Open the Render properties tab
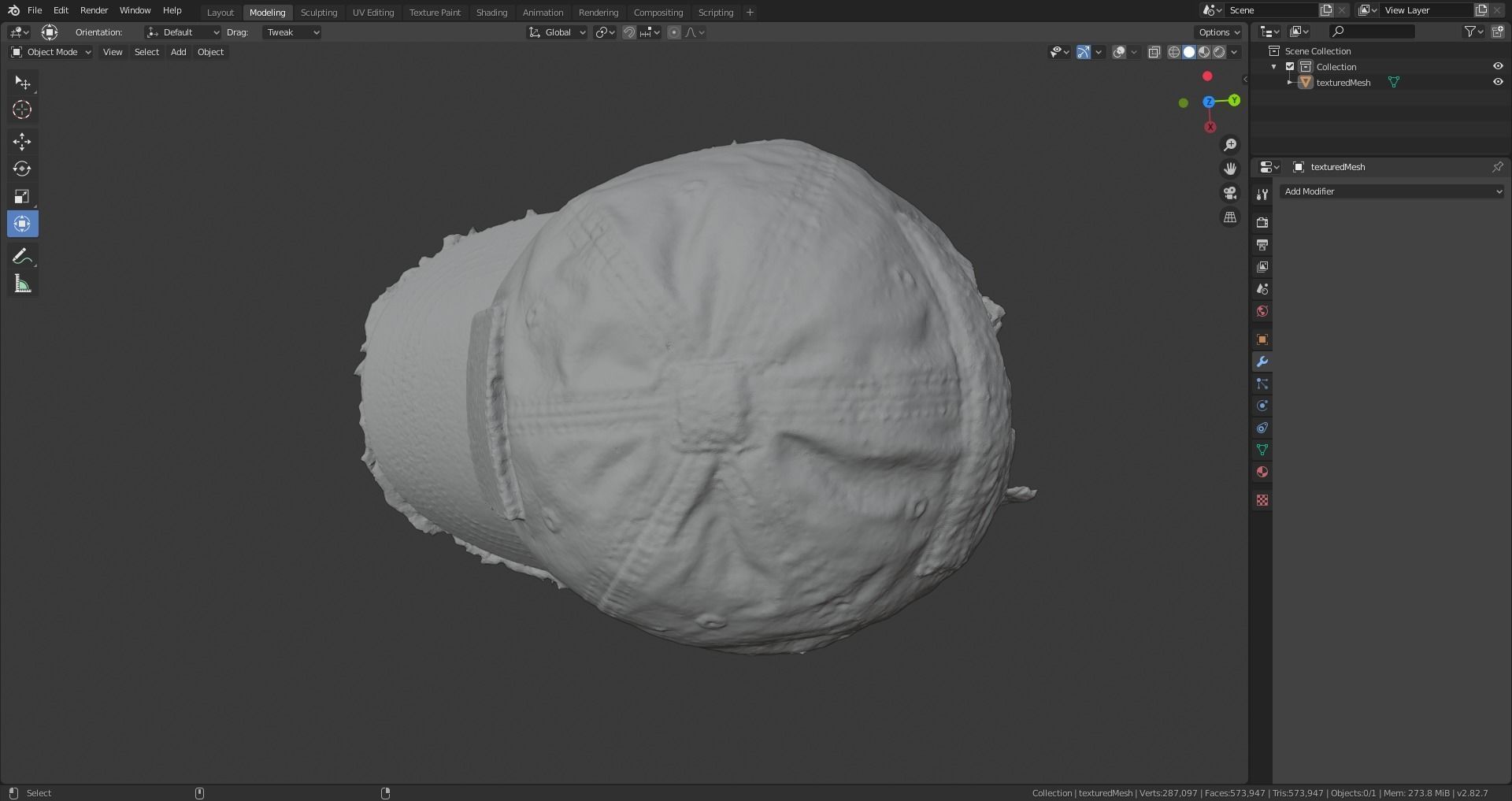Viewport: 1512px width, 801px height. click(x=1262, y=222)
